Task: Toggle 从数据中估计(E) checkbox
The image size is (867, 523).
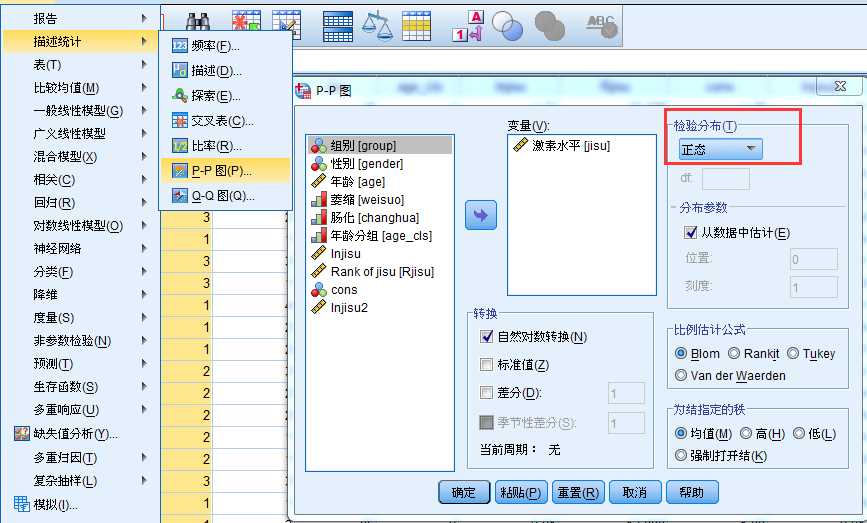Action: click(690, 232)
